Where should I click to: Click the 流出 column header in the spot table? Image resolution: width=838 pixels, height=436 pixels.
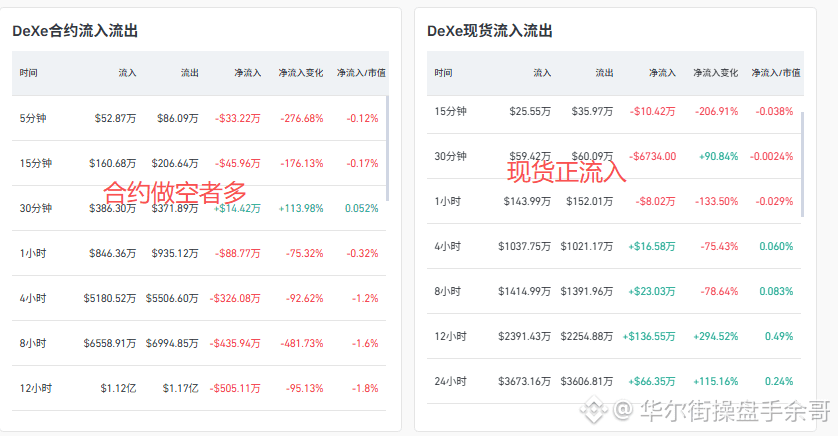point(604,73)
